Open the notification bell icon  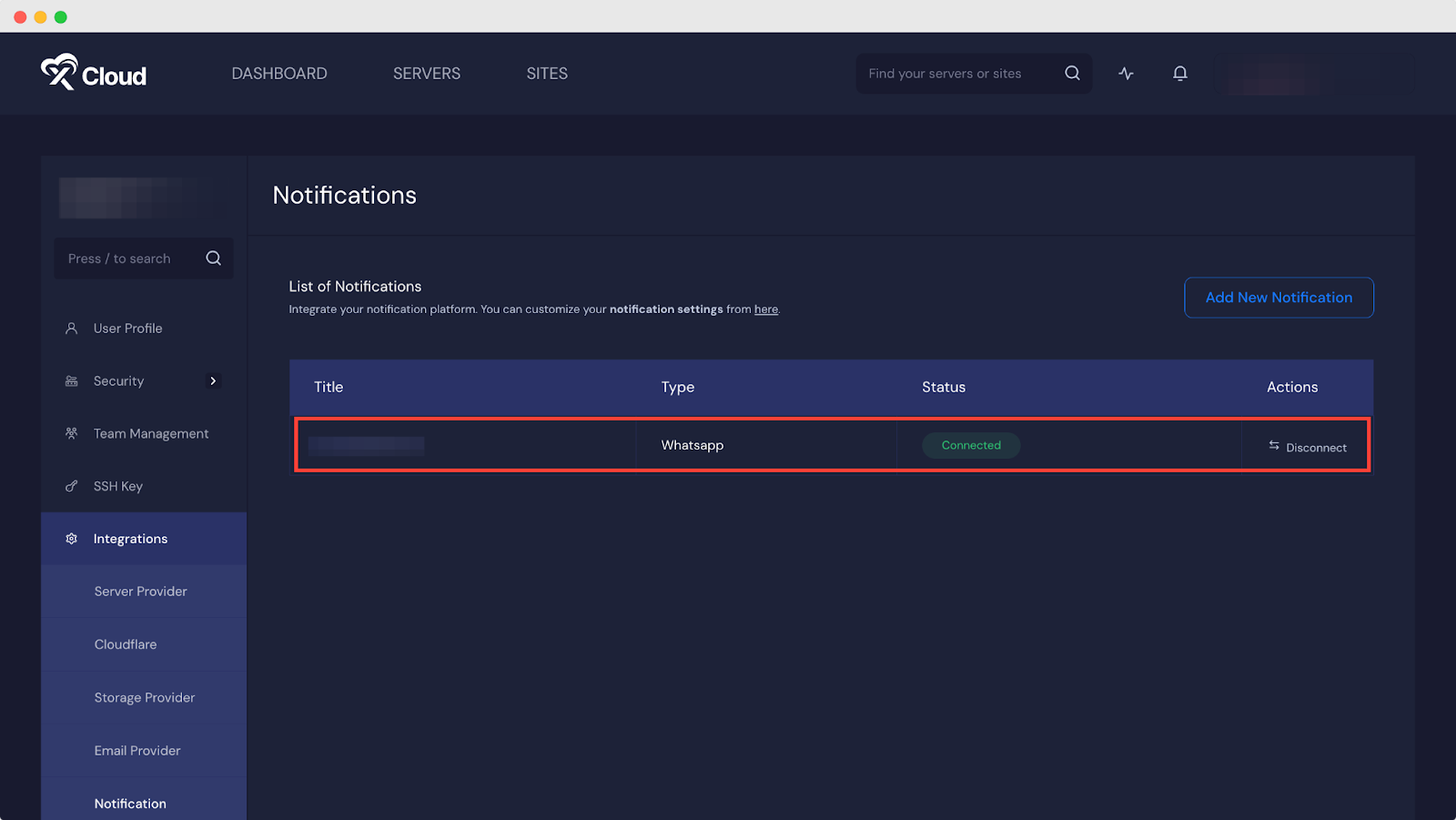1179,74
